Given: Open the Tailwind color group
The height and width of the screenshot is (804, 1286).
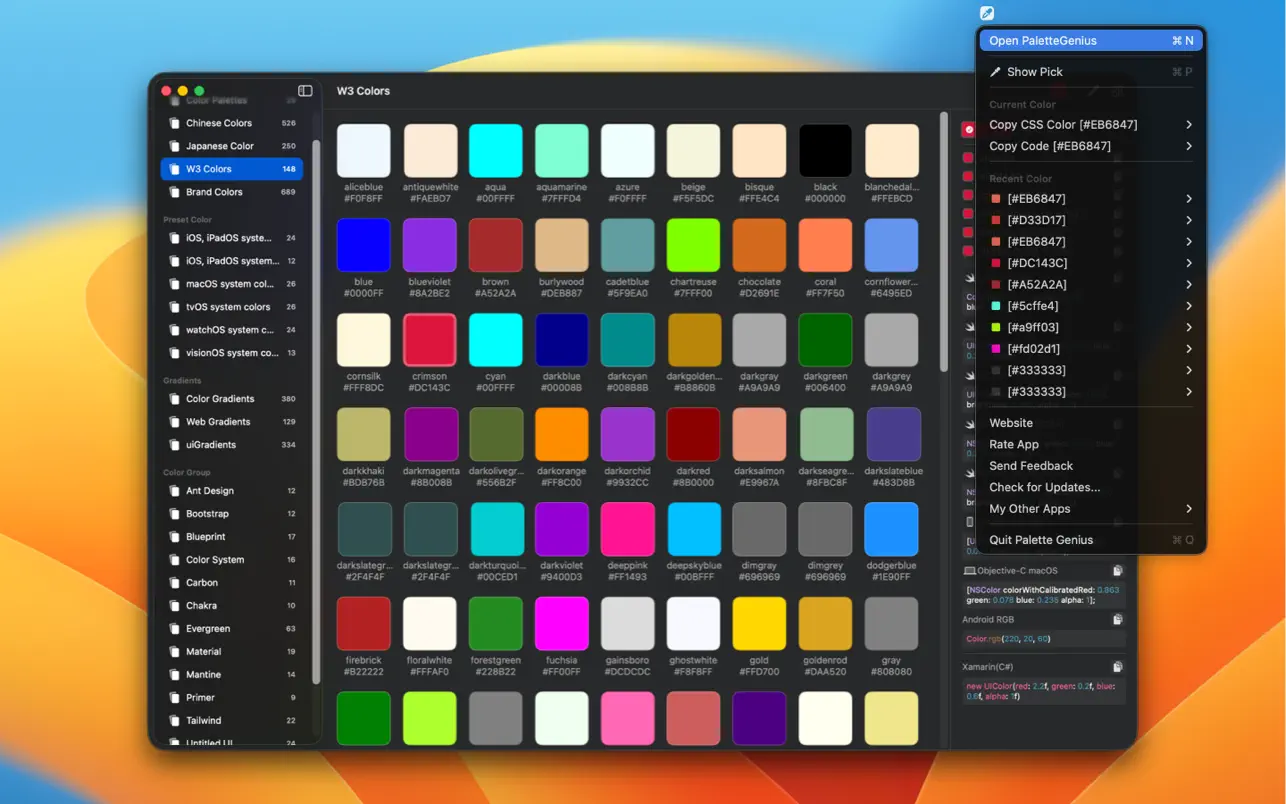Looking at the screenshot, I should pyautogui.click(x=206, y=720).
